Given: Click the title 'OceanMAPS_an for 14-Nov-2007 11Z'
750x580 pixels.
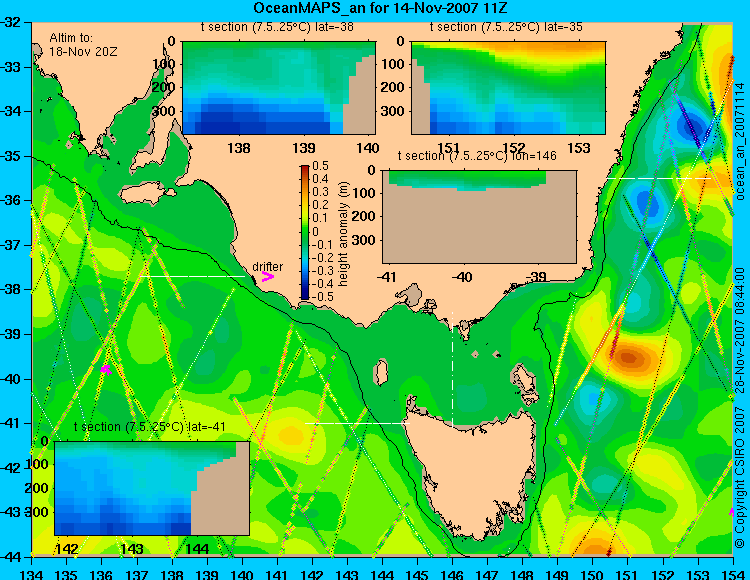Looking at the screenshot, I should (380, 8).
